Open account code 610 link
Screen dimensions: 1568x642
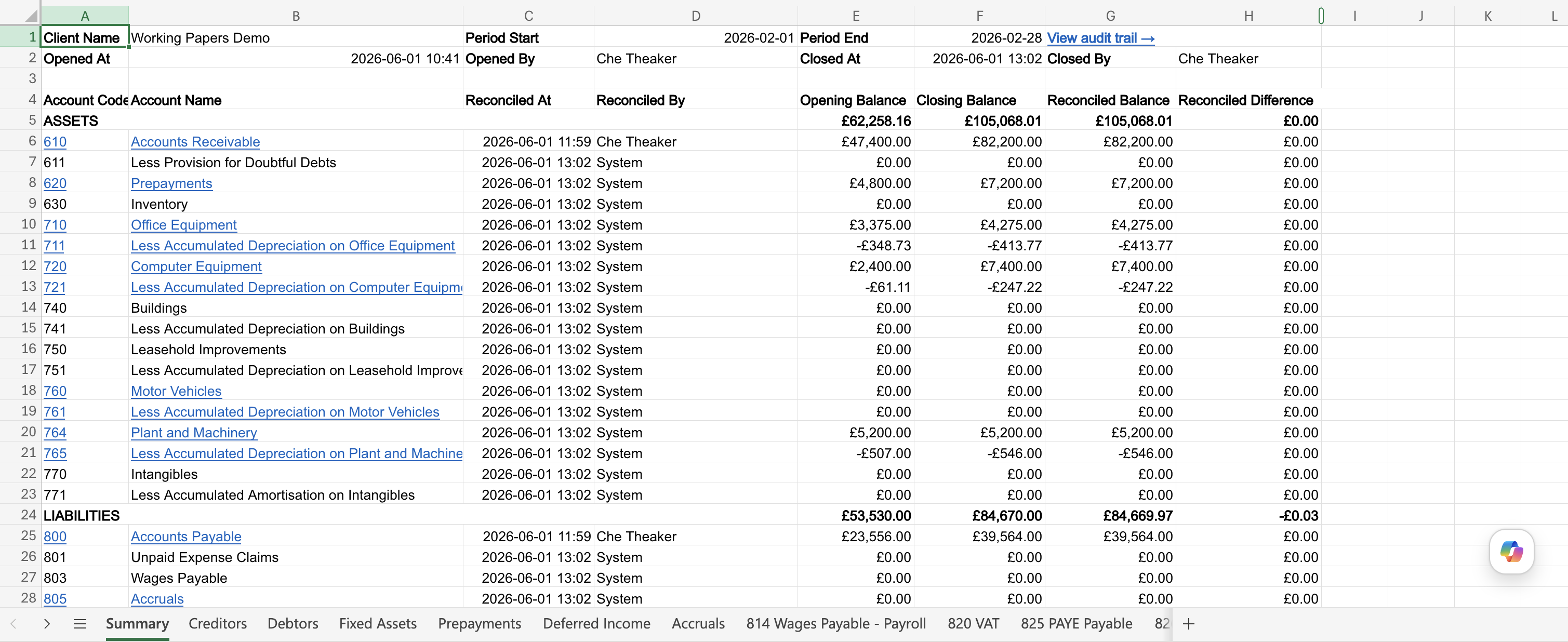[x=55, y=142]
